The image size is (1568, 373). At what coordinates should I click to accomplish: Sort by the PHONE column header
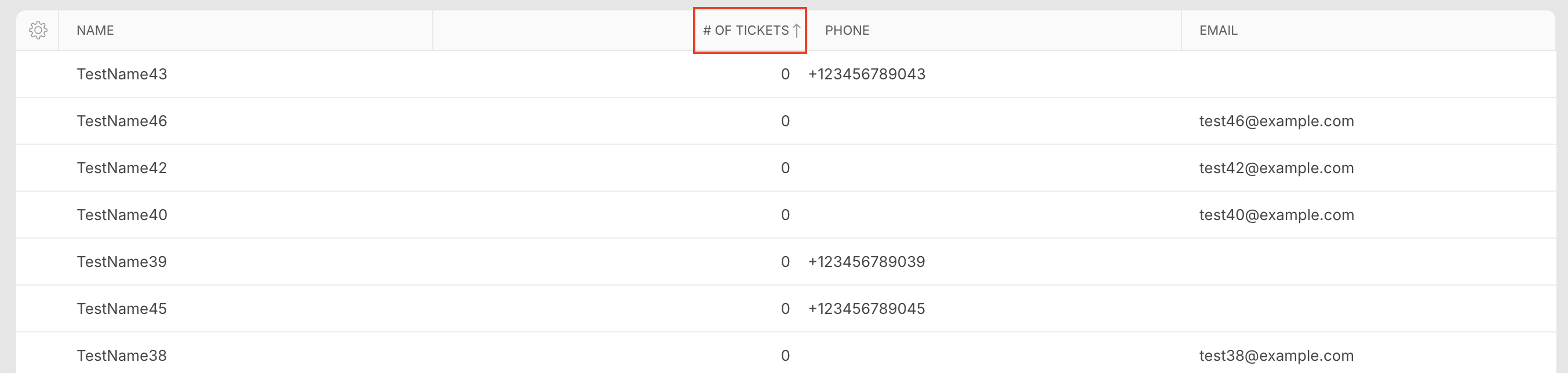pyautogui.click(x=847, y=31)
